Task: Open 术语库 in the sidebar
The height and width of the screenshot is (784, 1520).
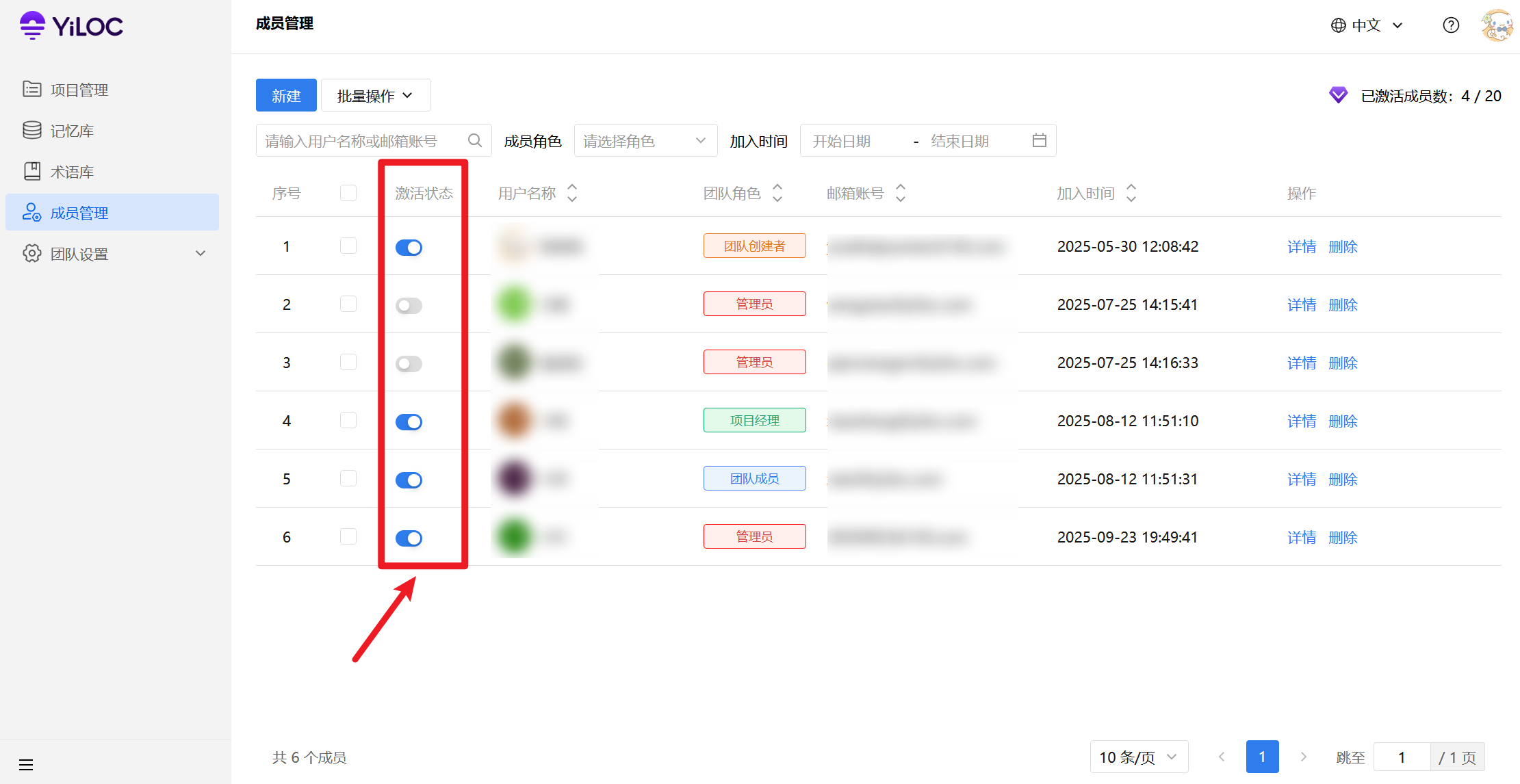Action: click(72, 172)
